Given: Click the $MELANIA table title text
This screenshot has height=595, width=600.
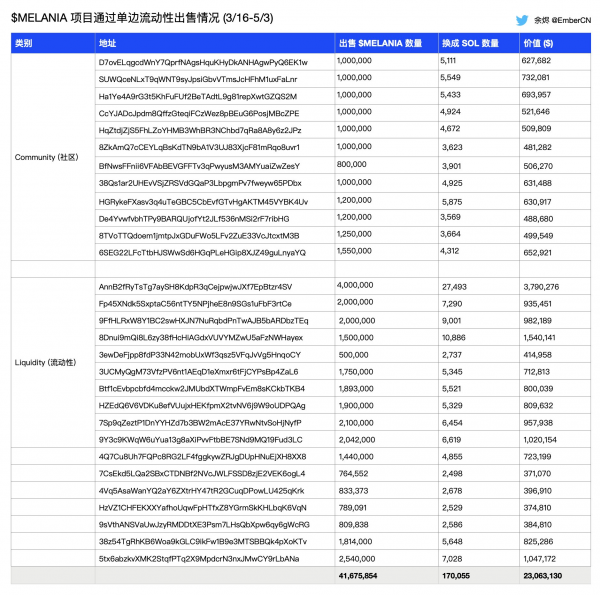Looking at the screenshot, I should tap(142, 18).
